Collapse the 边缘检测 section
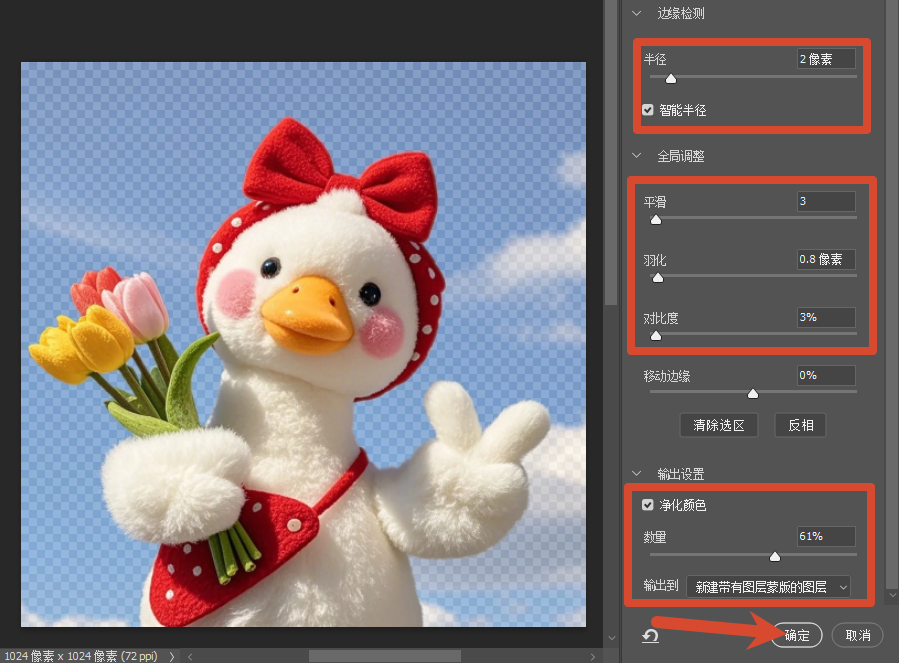 tap(636, 13)
